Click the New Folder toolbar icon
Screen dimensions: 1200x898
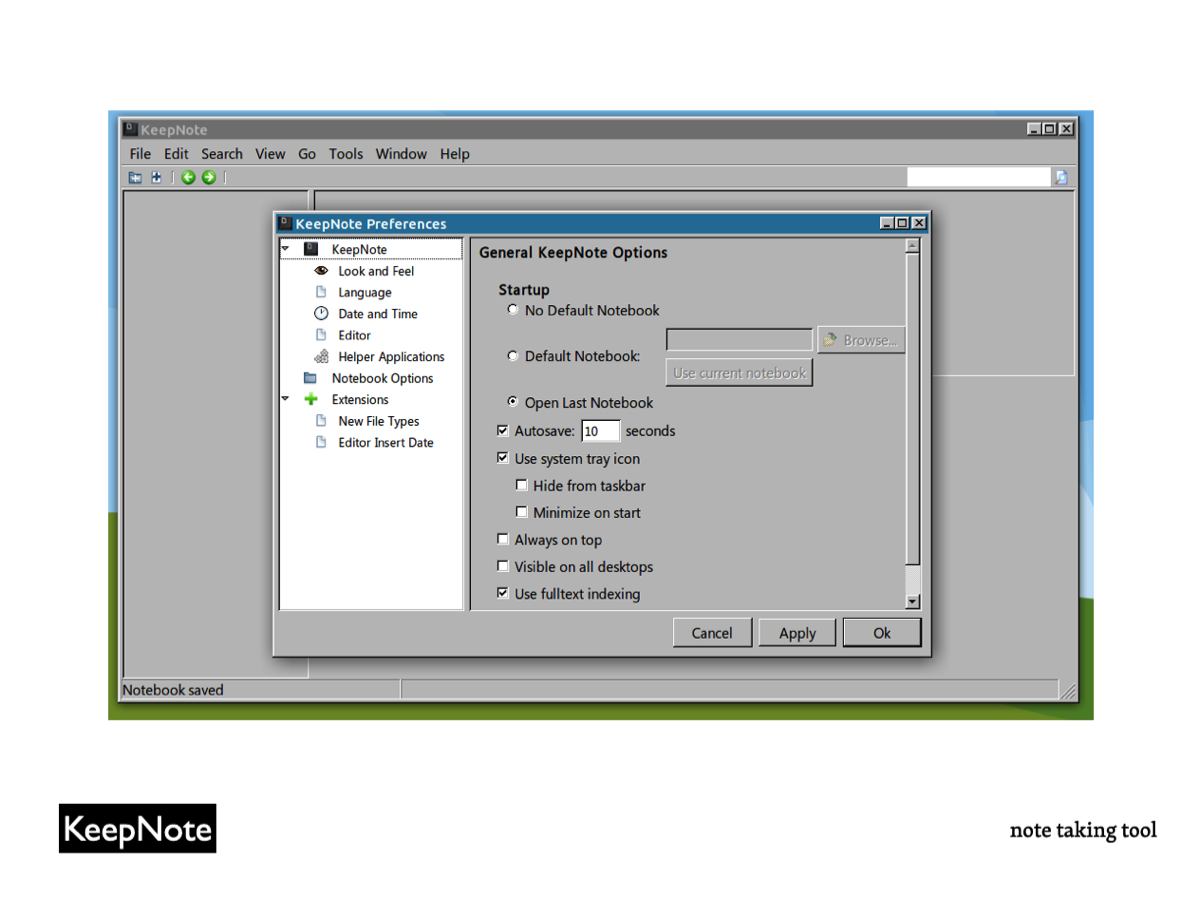[x=135, y=178]
